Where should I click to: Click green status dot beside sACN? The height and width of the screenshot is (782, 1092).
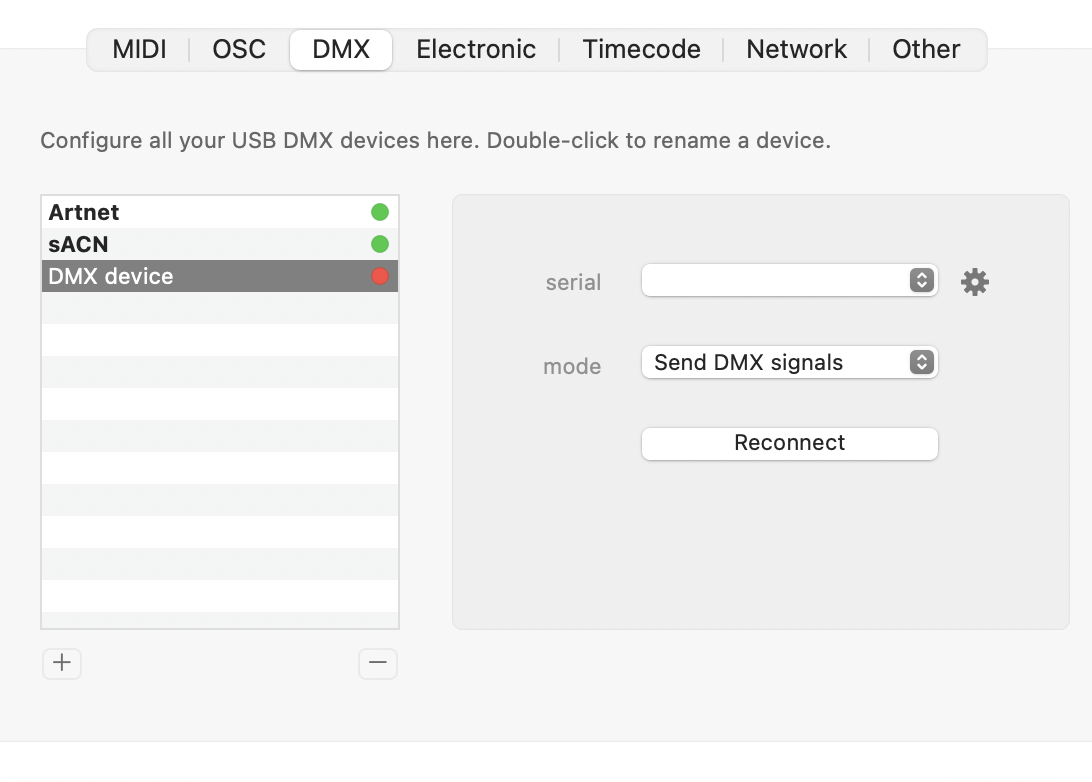pos(380,244)
